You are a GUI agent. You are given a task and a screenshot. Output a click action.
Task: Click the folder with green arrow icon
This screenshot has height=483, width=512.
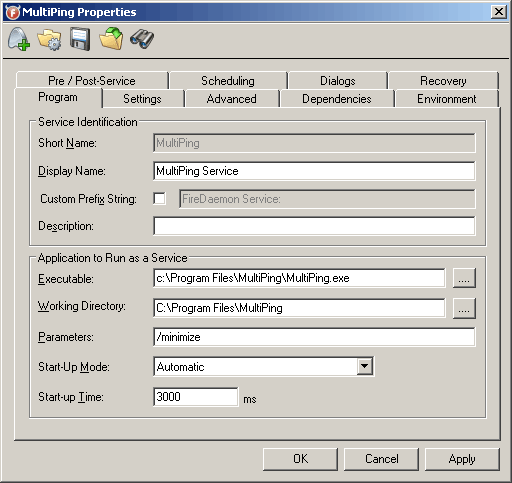[x=111, y=39]
